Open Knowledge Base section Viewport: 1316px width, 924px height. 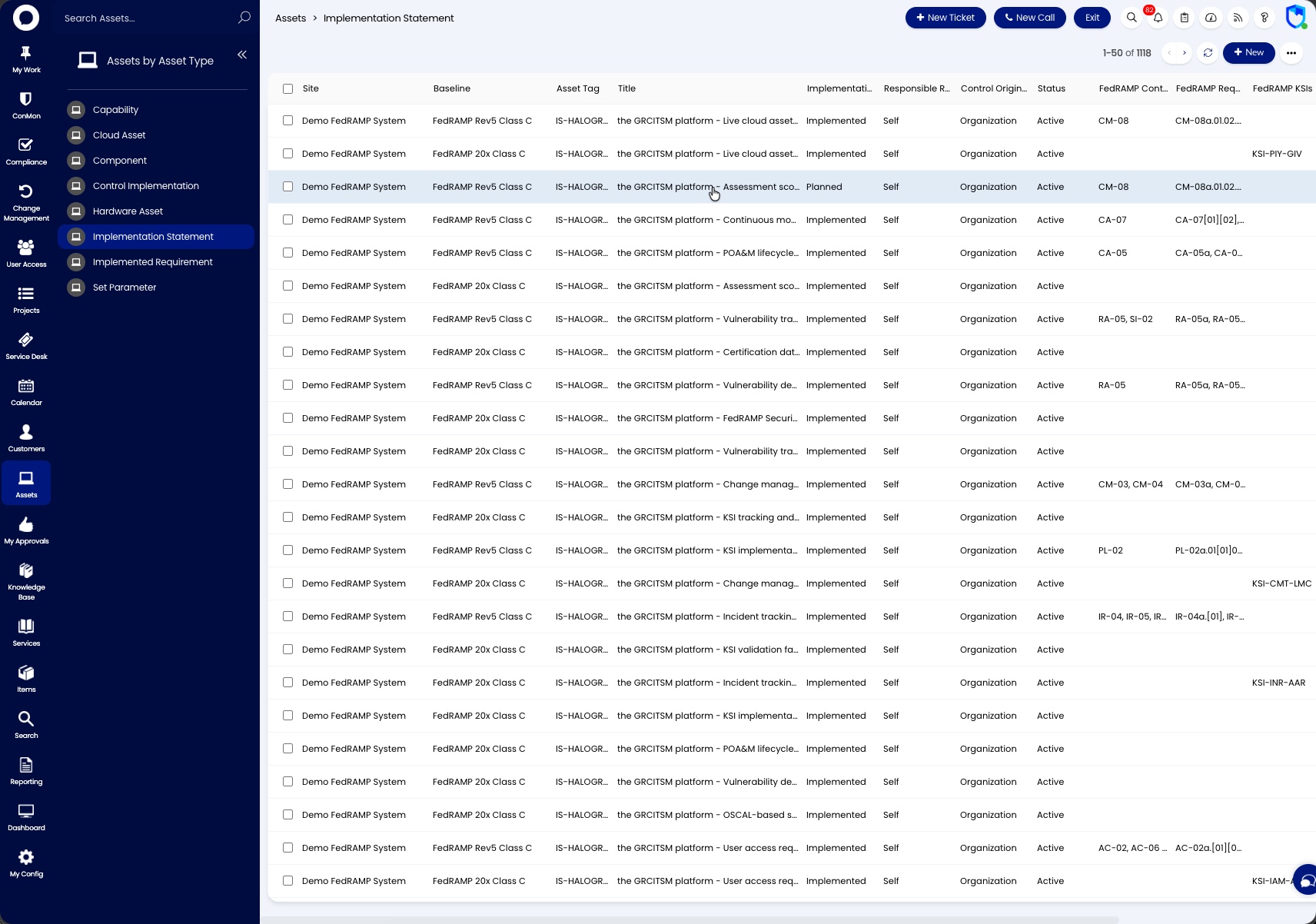pyautogui.click(x=26, y=581)
